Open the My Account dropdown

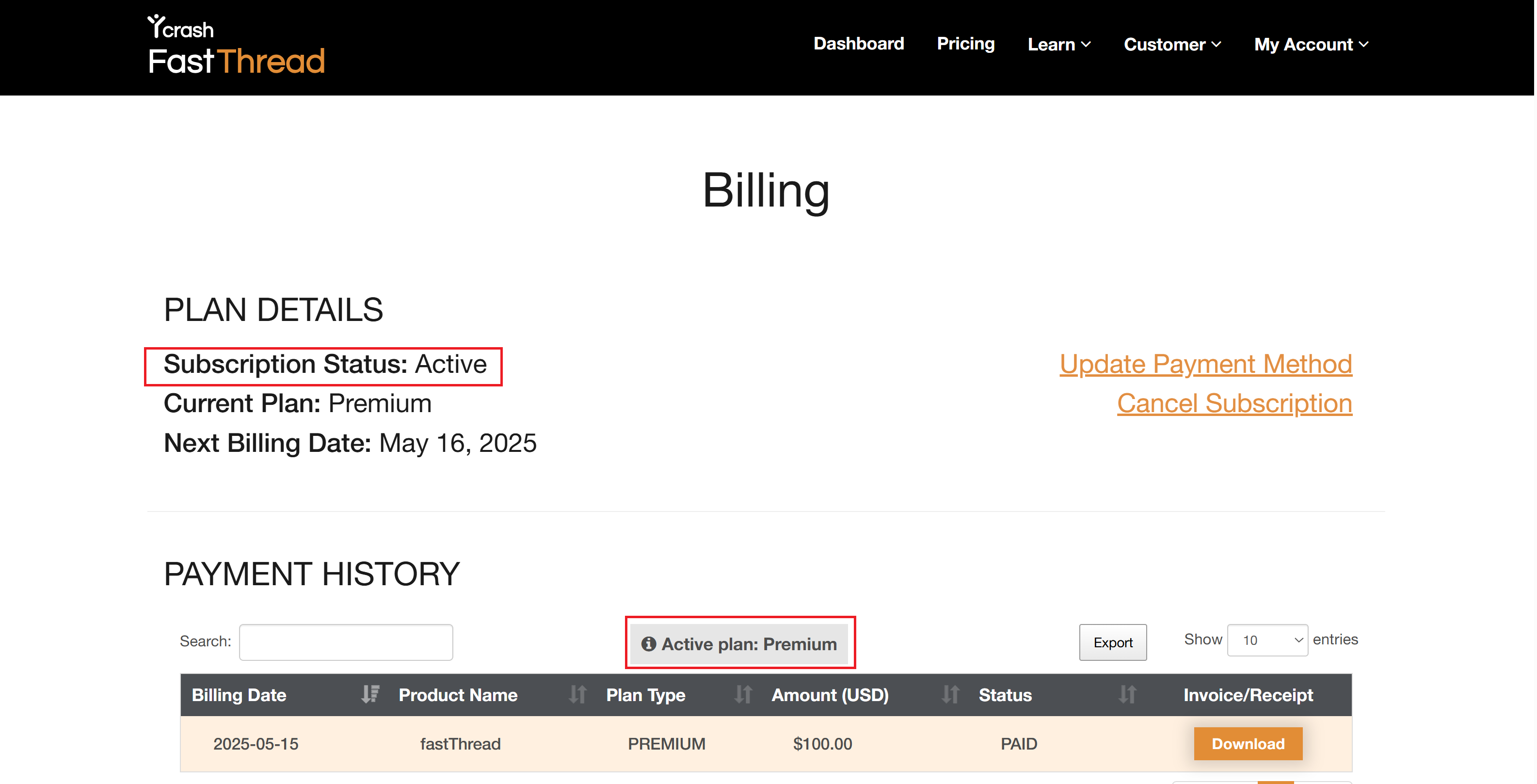(x=1312, y=44)
